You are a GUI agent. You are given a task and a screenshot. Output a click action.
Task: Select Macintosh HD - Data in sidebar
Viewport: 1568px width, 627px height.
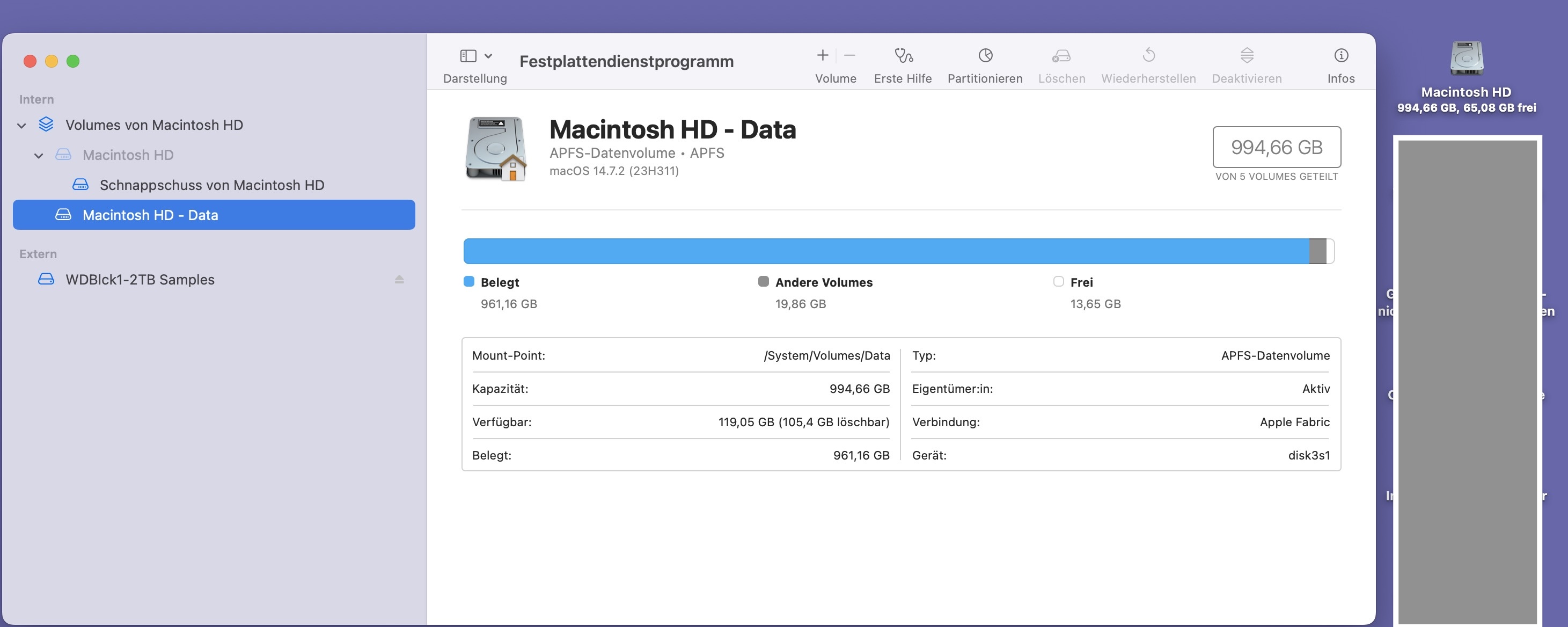click(150, 215)
